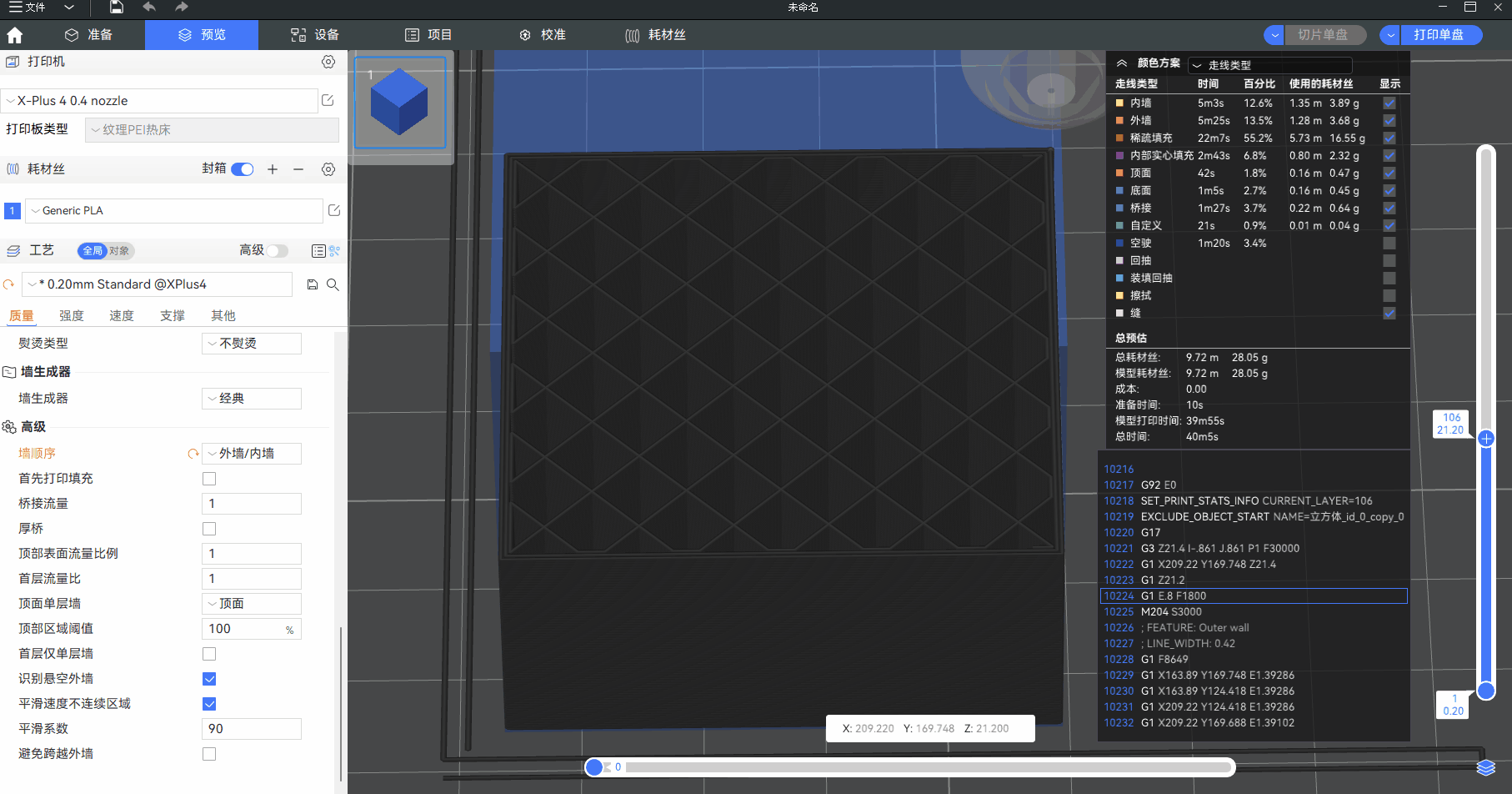
Task: Hide 内墙 lines using its display checkbox
Action: coord(1389,103)
